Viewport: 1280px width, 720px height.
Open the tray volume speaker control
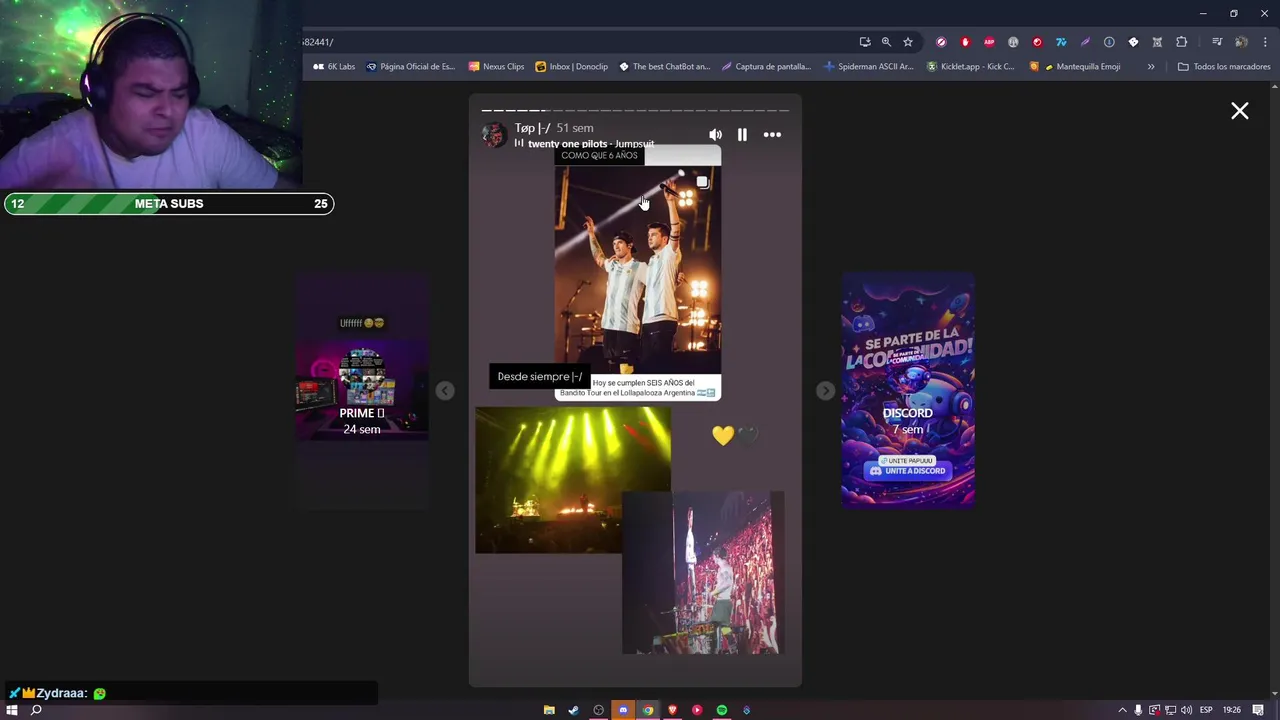point(1187,710)
